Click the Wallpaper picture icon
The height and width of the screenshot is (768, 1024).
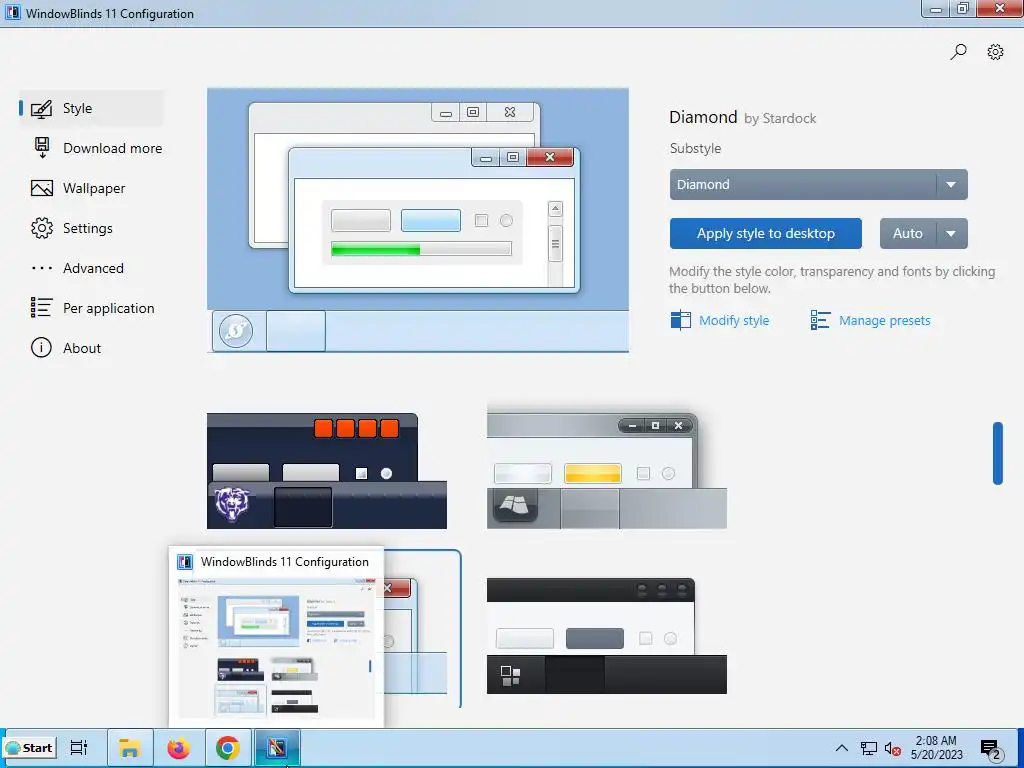pyautogui.click(x=42, y=188)
